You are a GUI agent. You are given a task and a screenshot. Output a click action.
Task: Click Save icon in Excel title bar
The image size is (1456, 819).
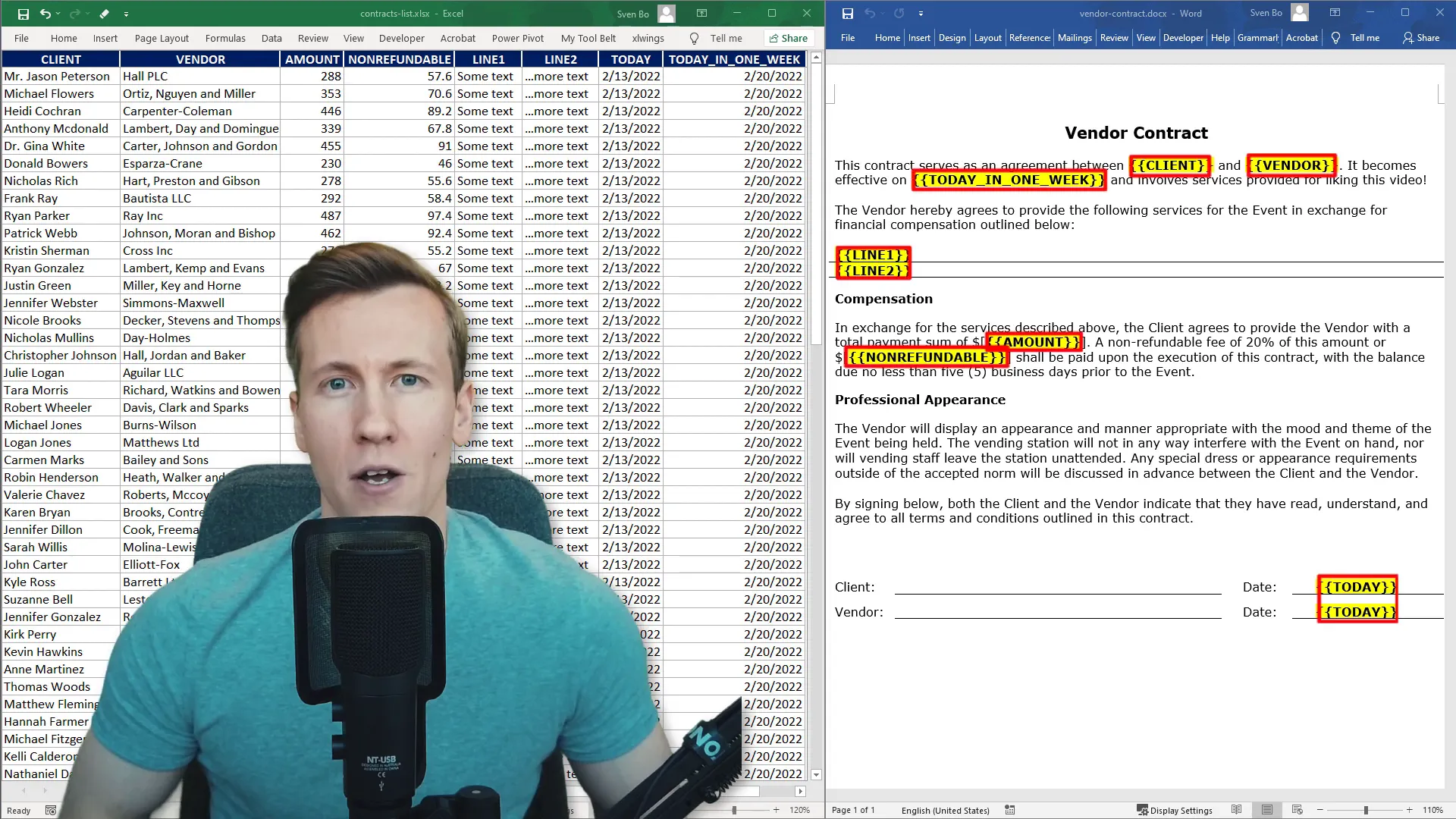coord(23,14)
